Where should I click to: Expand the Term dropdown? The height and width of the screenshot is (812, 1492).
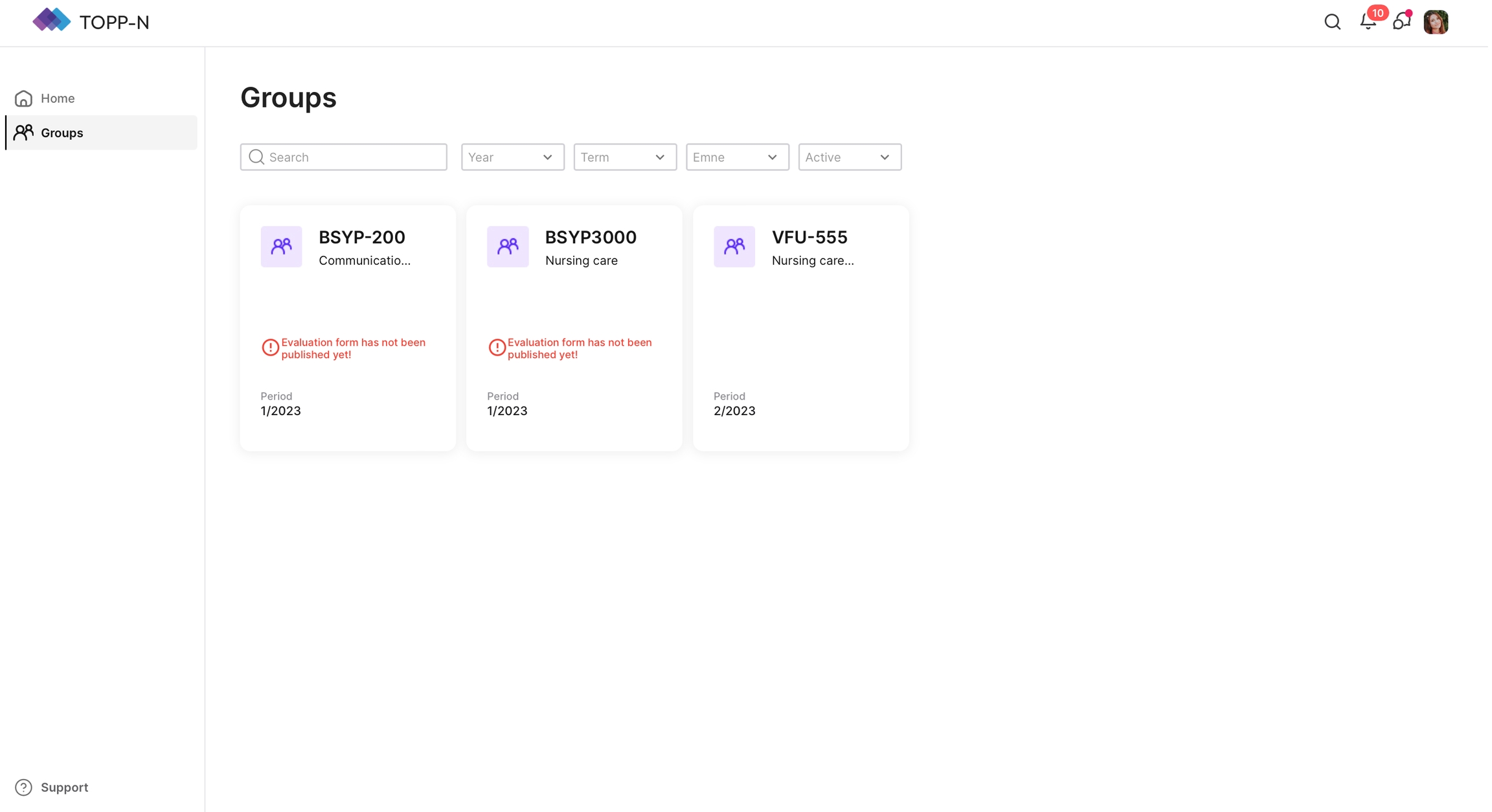coord(624,157)
